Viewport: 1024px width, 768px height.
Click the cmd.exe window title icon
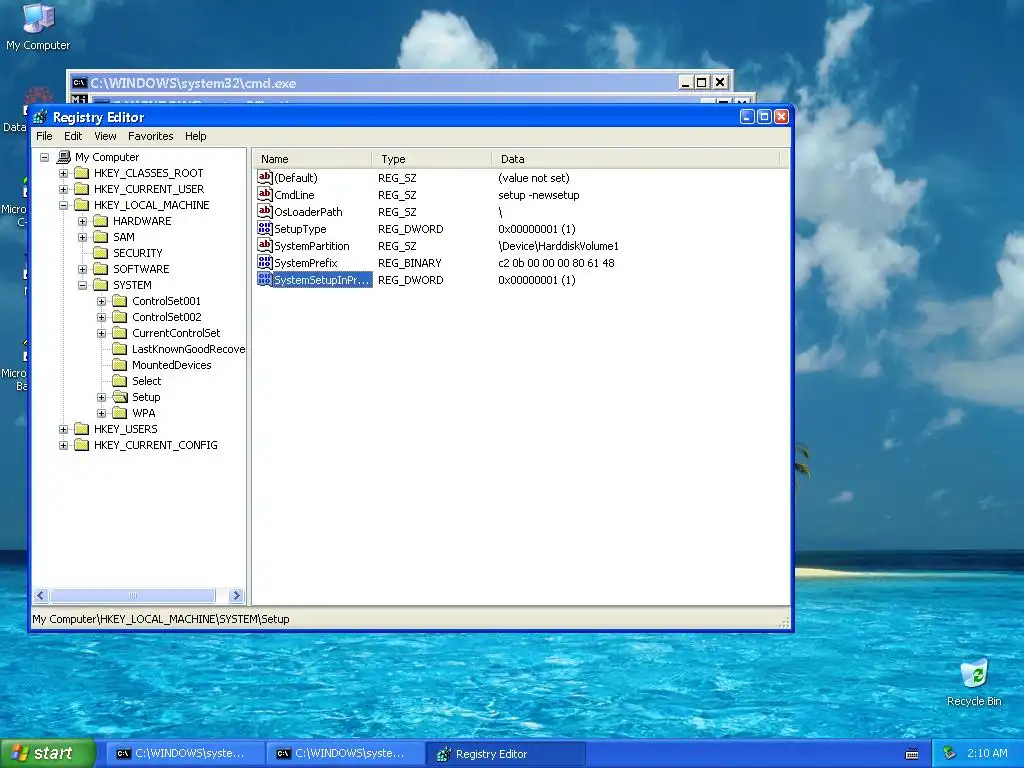point(79,82)
